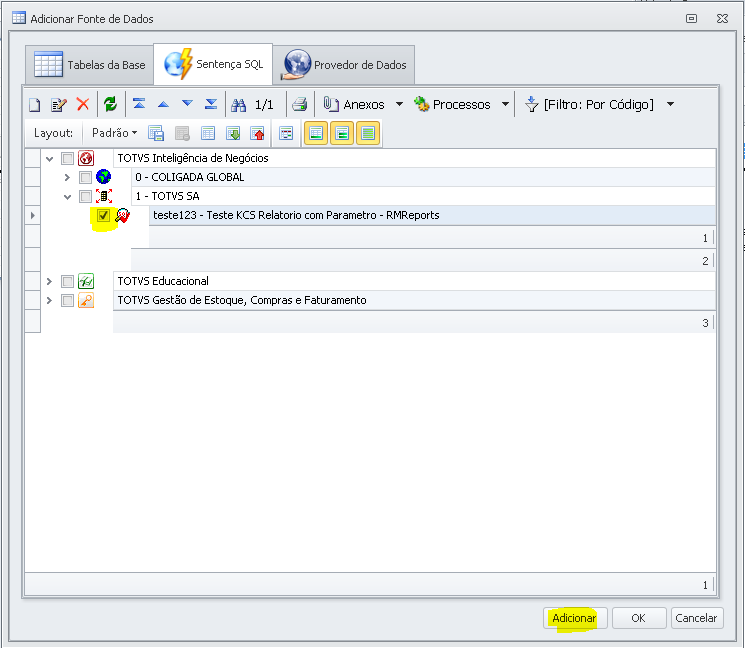This screenshot has width=745, height=648.
Task: Go to the previous record with the up arrow
Action: tap(163, 104)
